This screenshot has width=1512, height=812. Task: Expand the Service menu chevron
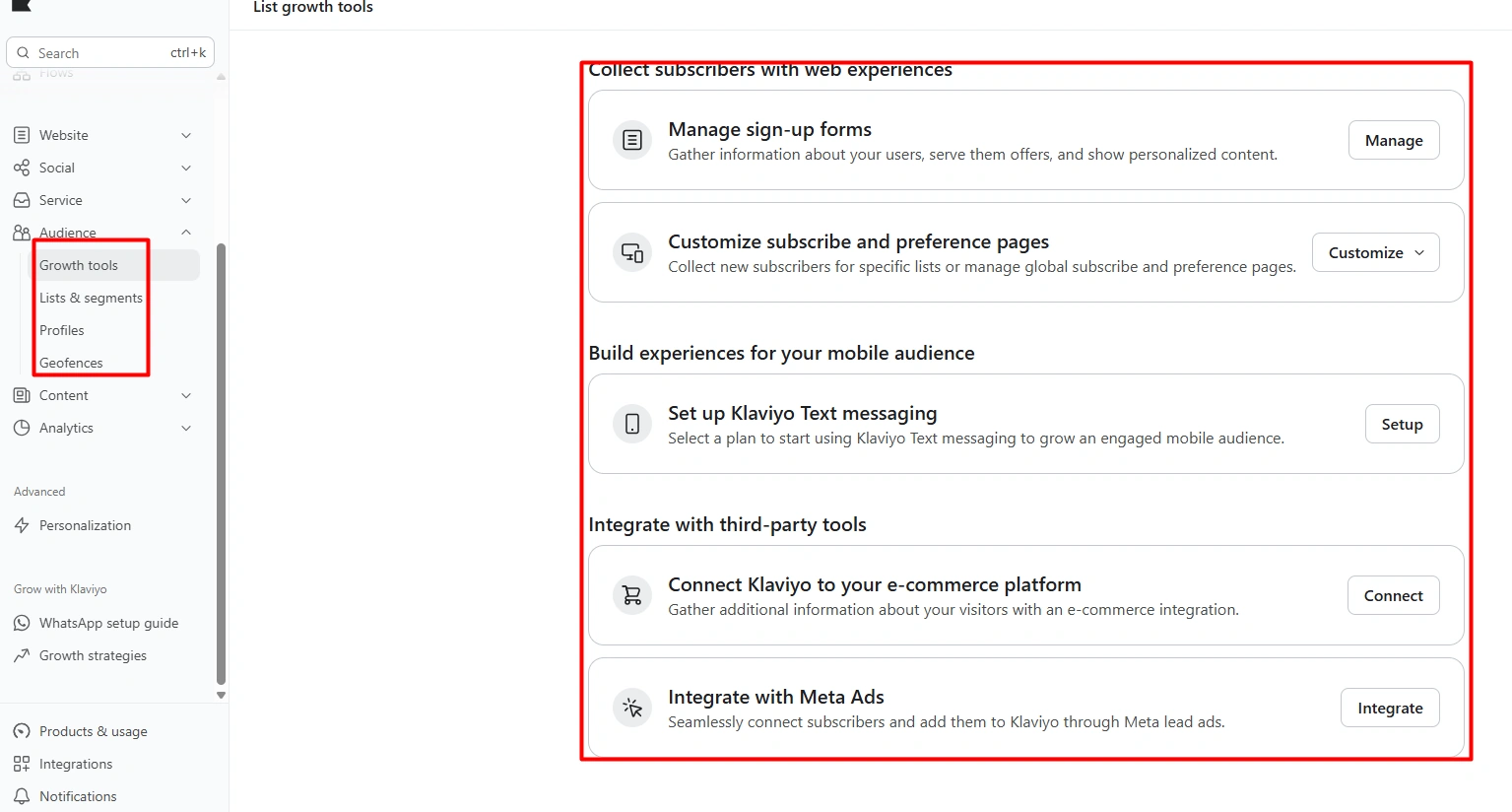[186, 200]
